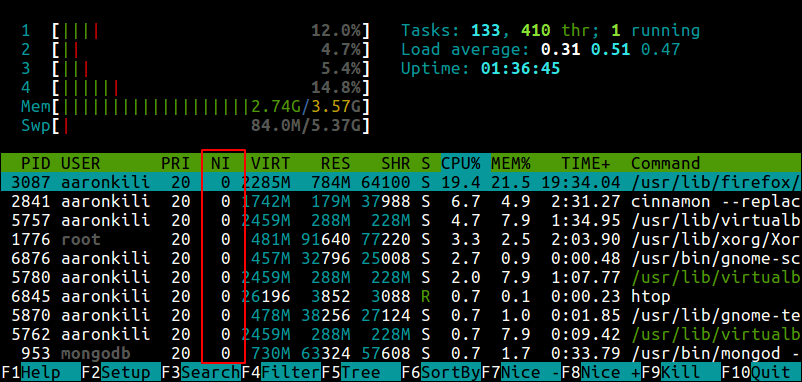
Task: Select the cinnamon --replace process row
Action: click(401, 201)
